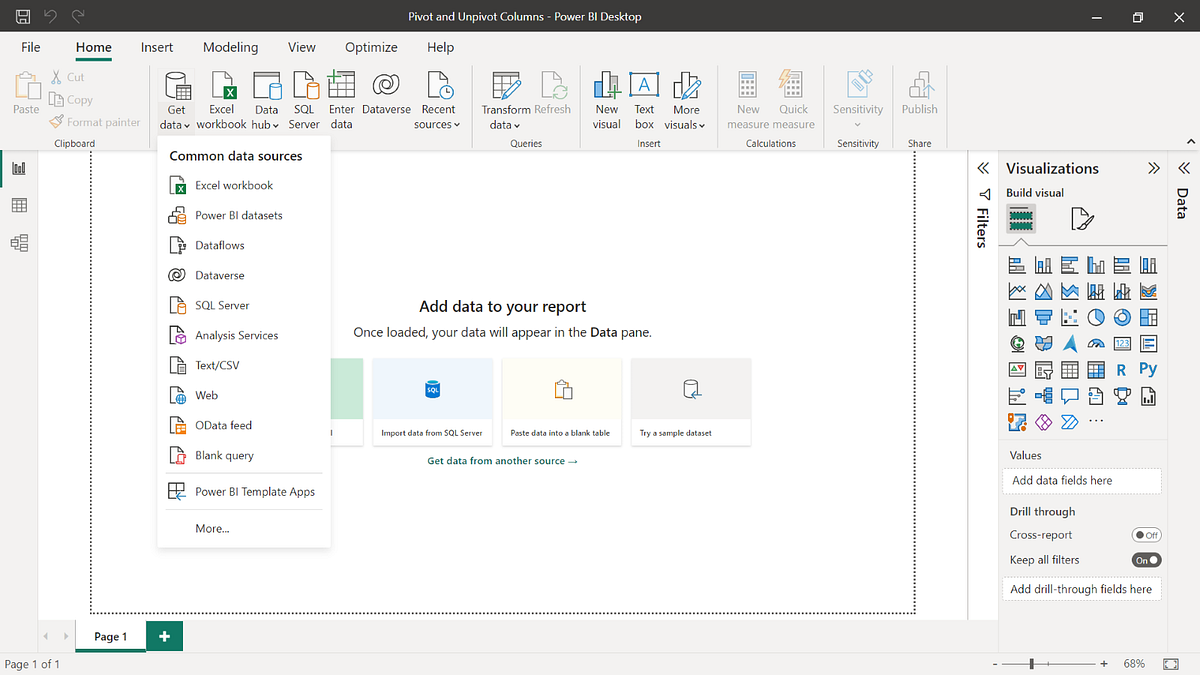This screenshot has height=675, width=1200.
Task: Disable the Keep all filters toggle
Action: pyautogui.click(x=1146, y=560)
